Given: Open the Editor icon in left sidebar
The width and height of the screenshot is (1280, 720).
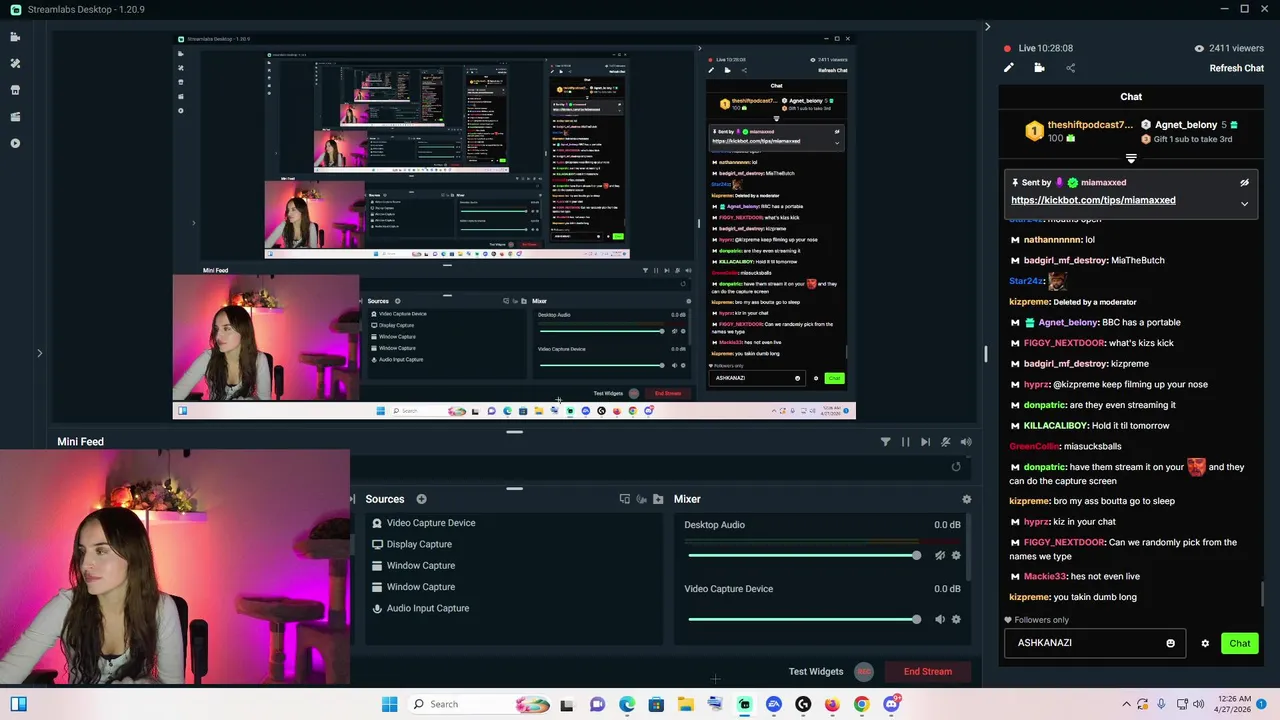Looking at the screenshot, I should point(15,37).
